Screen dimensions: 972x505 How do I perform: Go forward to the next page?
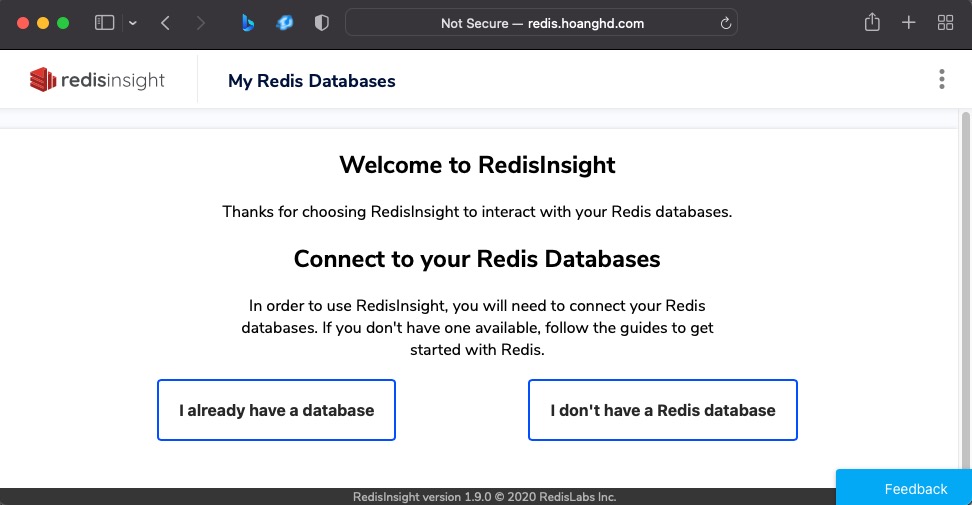click(x=200, y=23)
